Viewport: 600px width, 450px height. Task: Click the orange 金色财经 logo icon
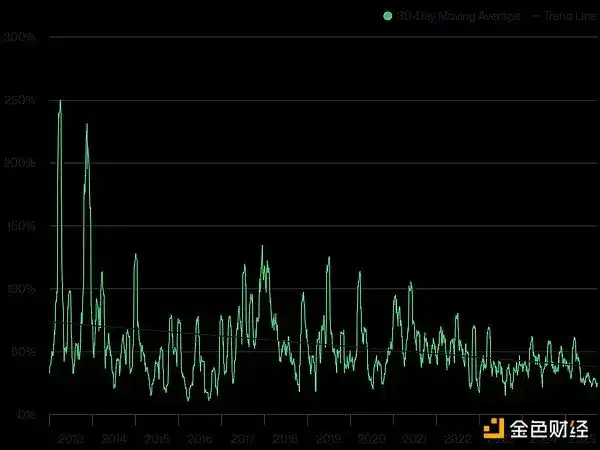pyautogui.click(x=492, y=430)
